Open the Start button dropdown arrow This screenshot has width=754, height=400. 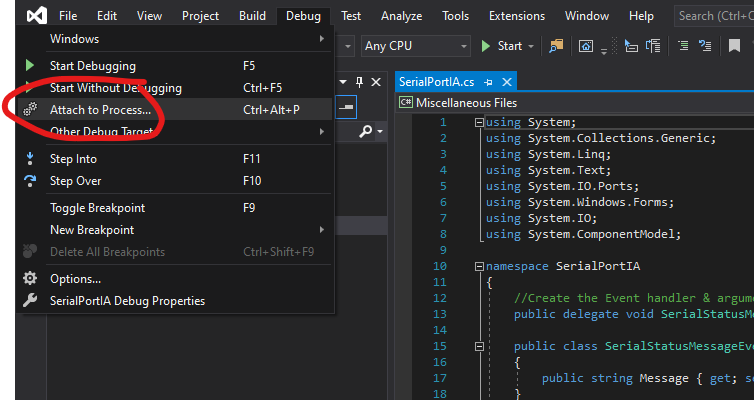coord(531,47)
